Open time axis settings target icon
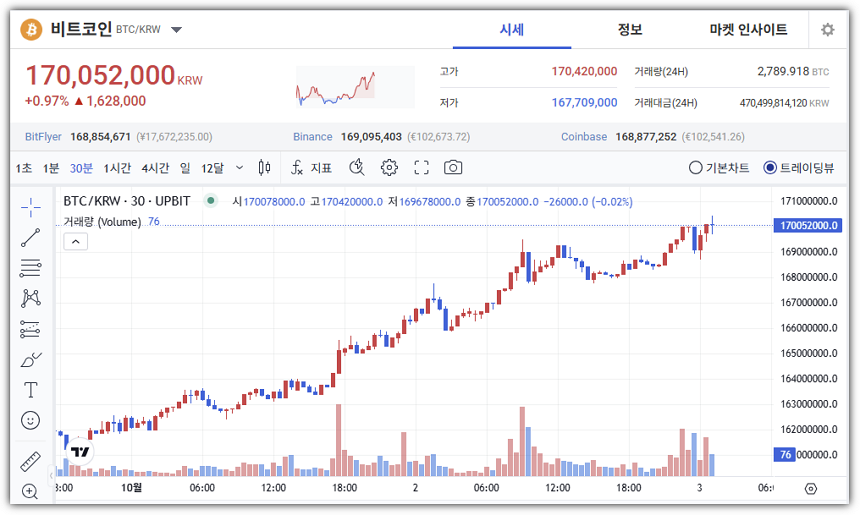The image size is (860, 515). 811,488
